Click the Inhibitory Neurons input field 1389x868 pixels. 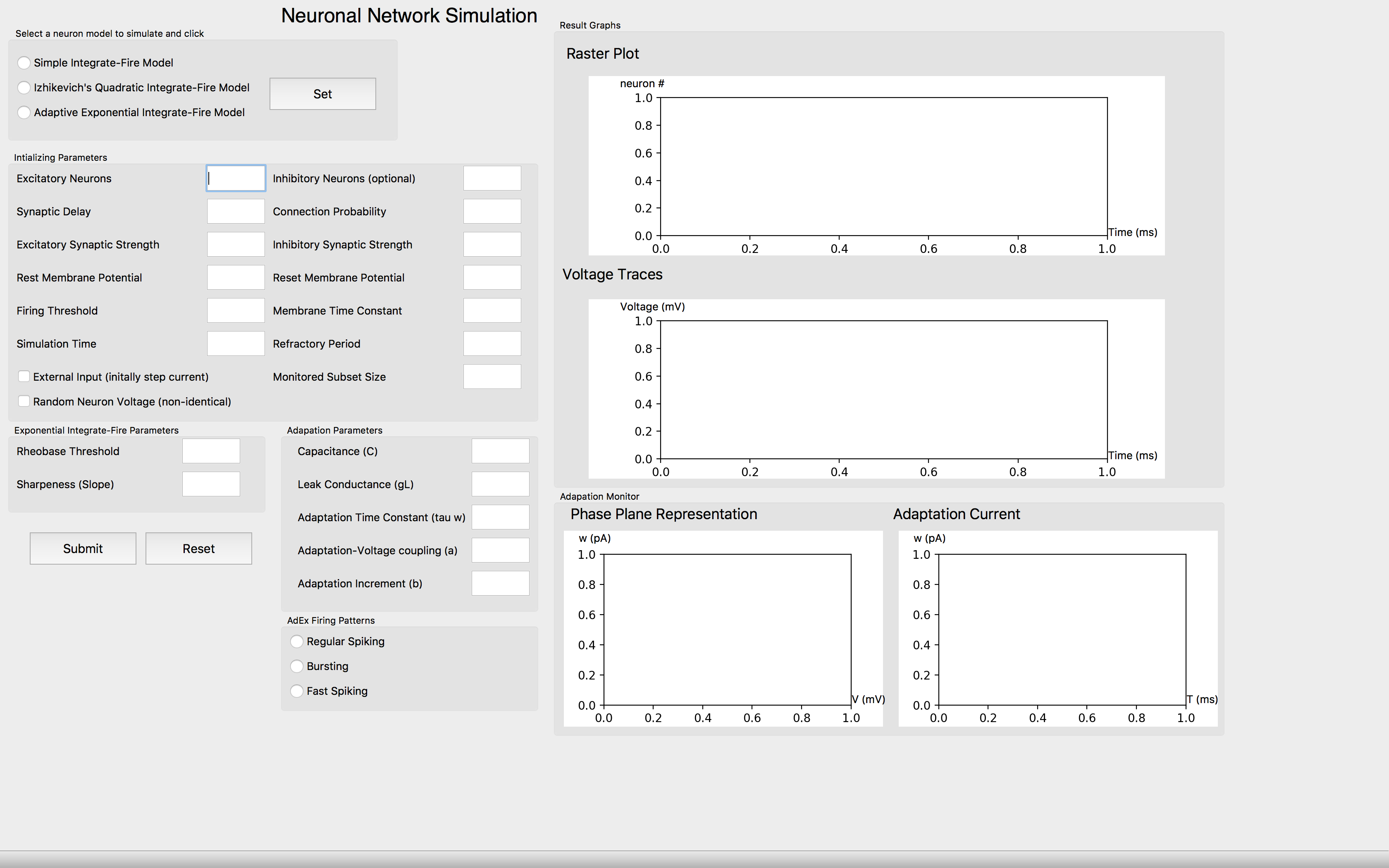(x=492, y=178)
